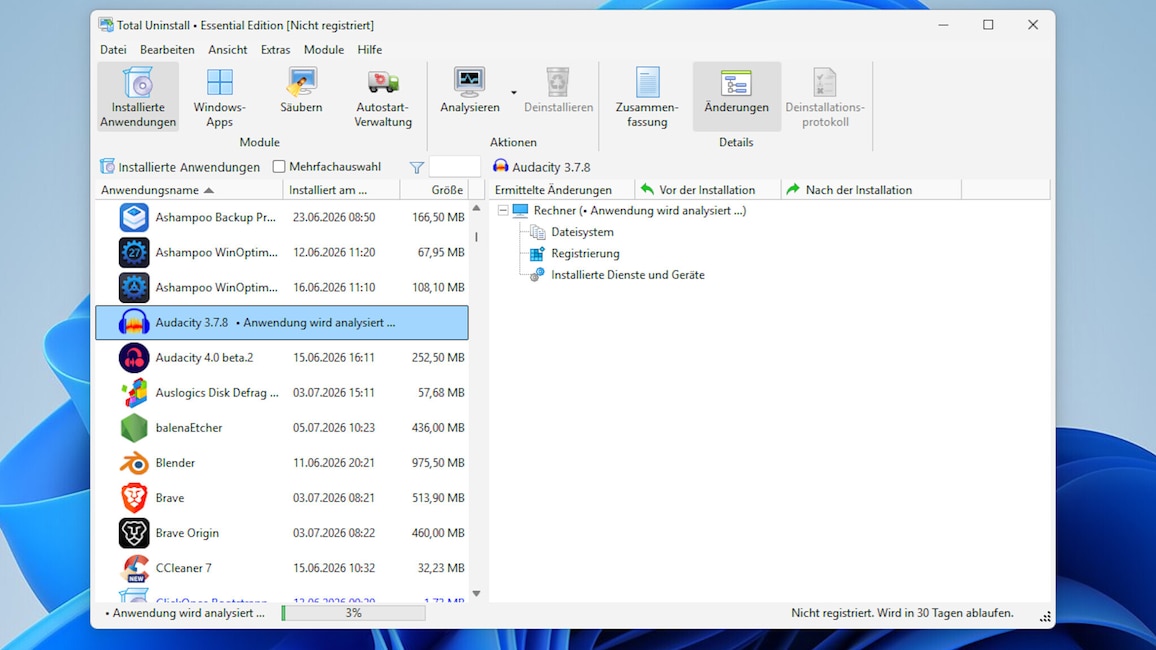Click the 05.07.2026 10:23 install date

point(334,427)
